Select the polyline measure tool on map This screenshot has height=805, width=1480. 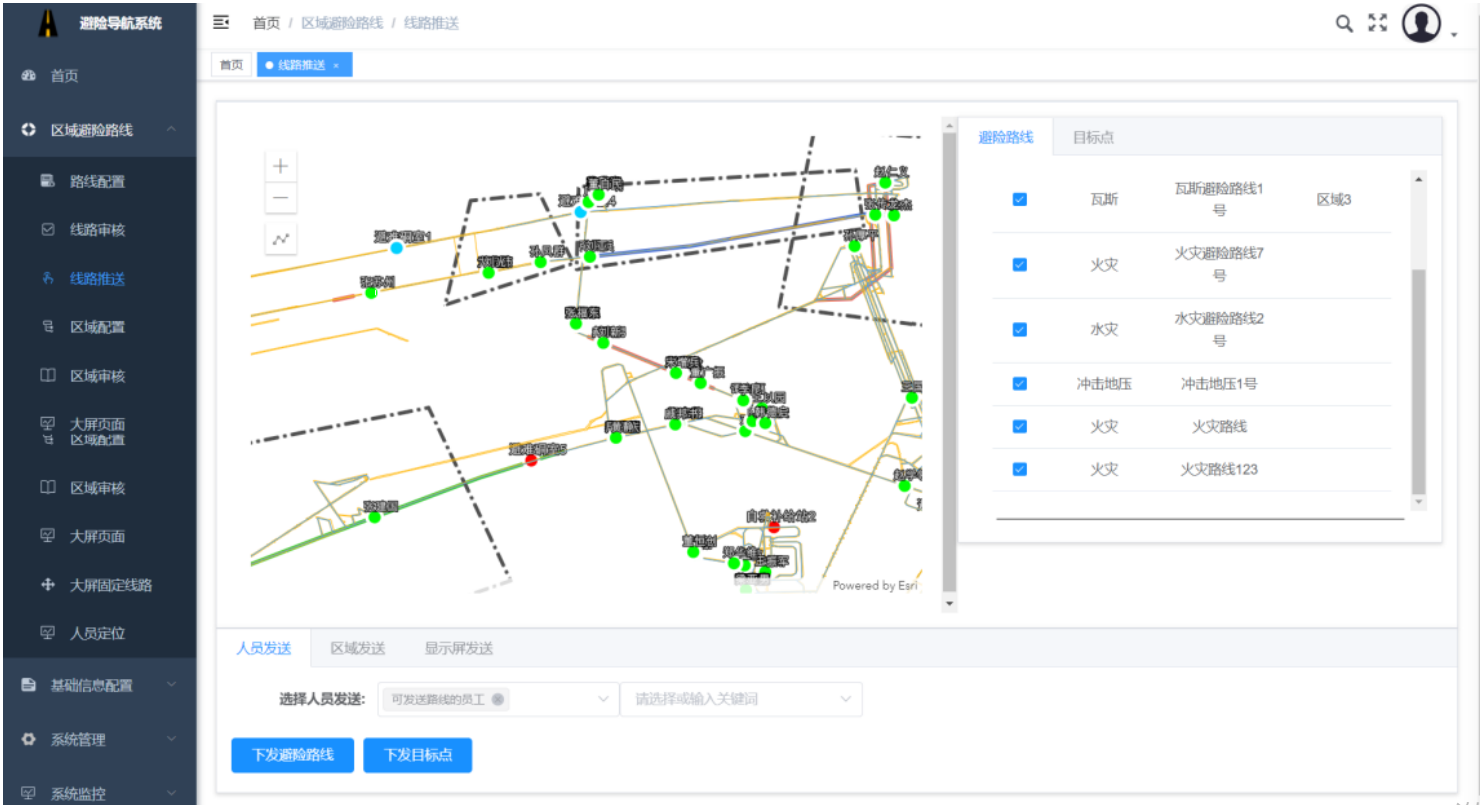(x=281, y=239)
